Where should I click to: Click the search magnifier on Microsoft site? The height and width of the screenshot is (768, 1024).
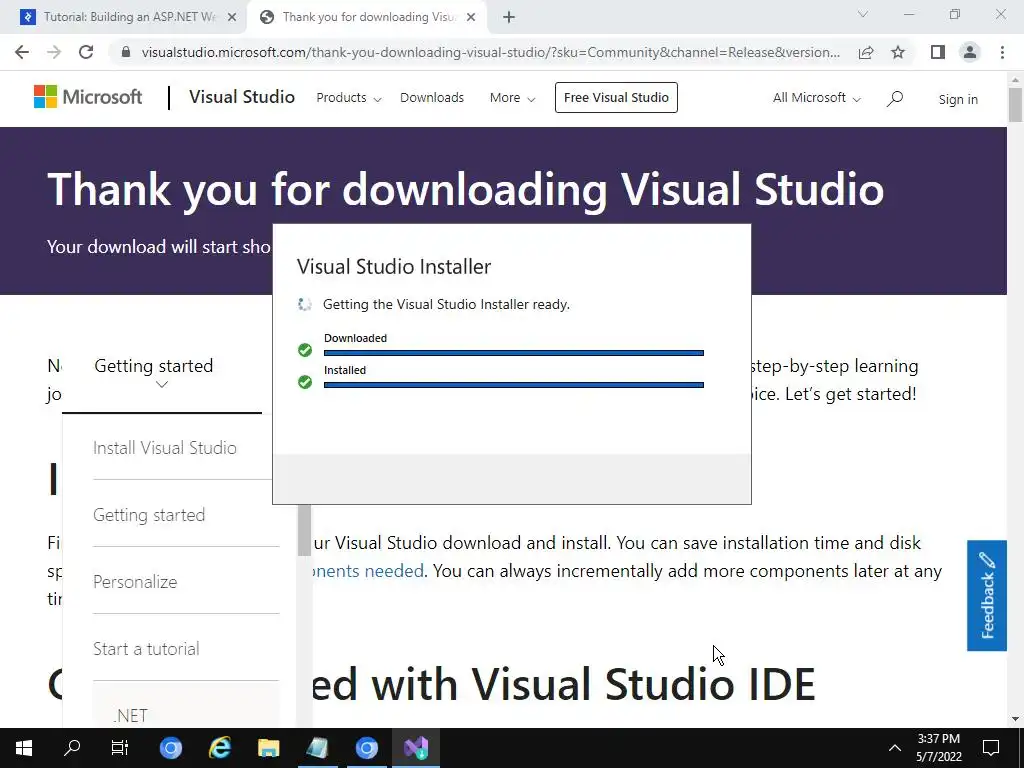(x=895, y=99)
